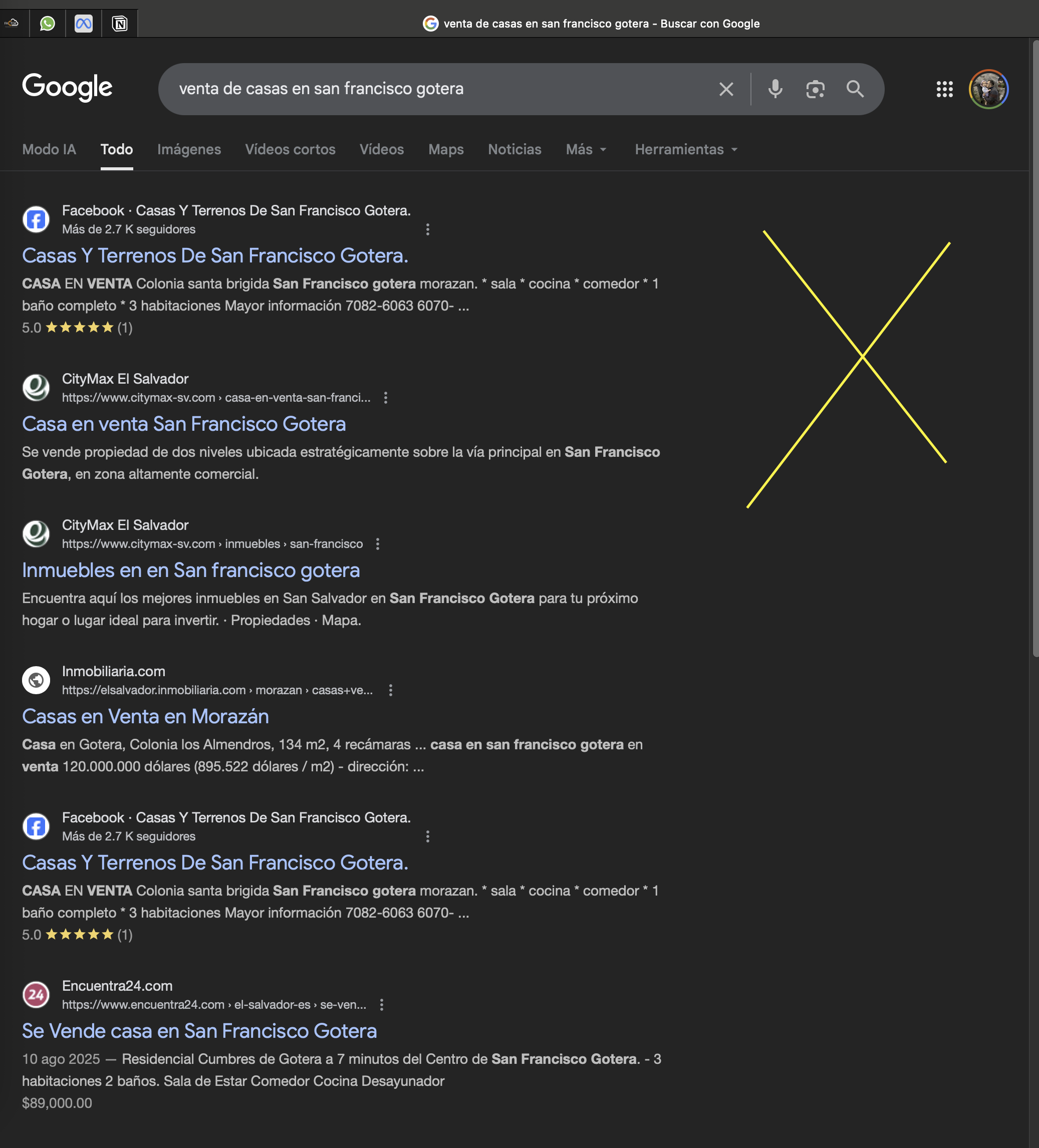Screen dimensions: 1039x1148
Task: Click the citymax-sv.com inmuebles › san-francisco URL
Action: click(x=212, y=544)
